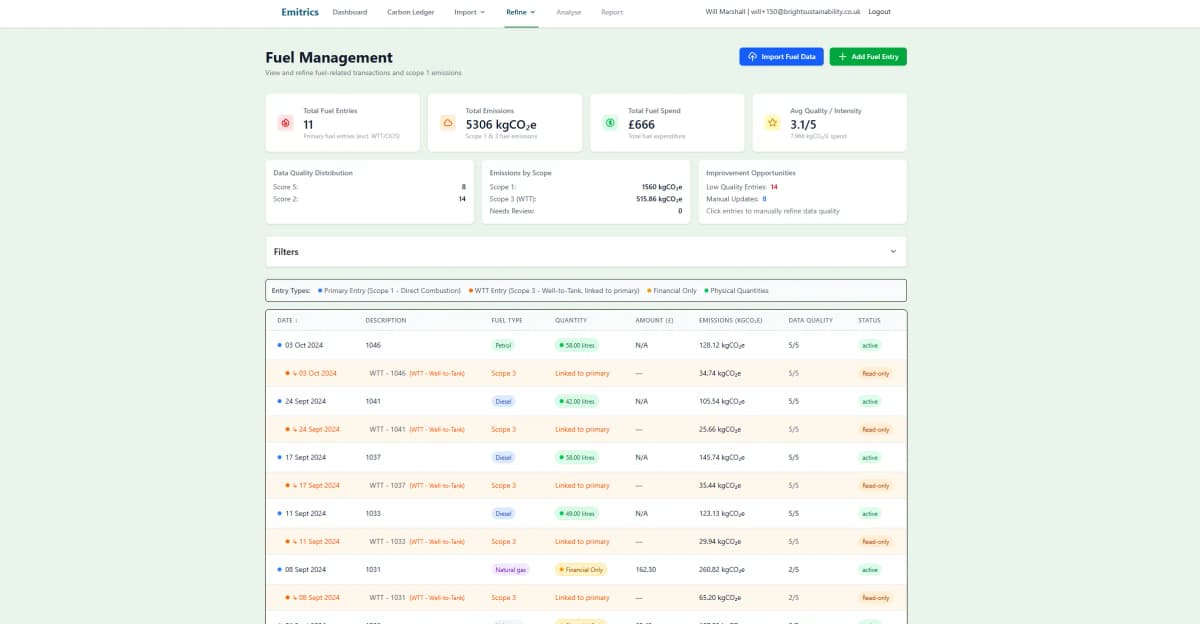
Task: Click the 58.00 litres badge for 1046
Action: (577, 345)
